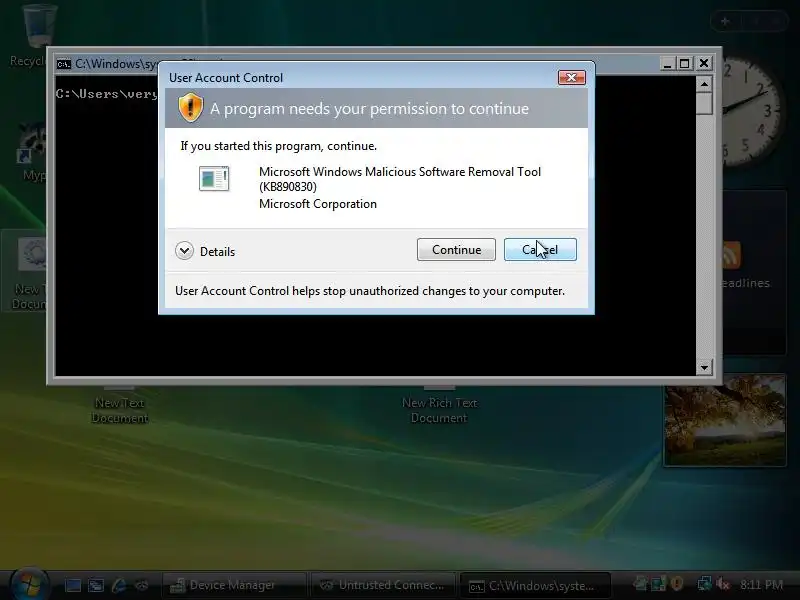This screenshot has height=600, width=800.
Task: Click Switch between windows quick launch icon
Action: (96, 585)
